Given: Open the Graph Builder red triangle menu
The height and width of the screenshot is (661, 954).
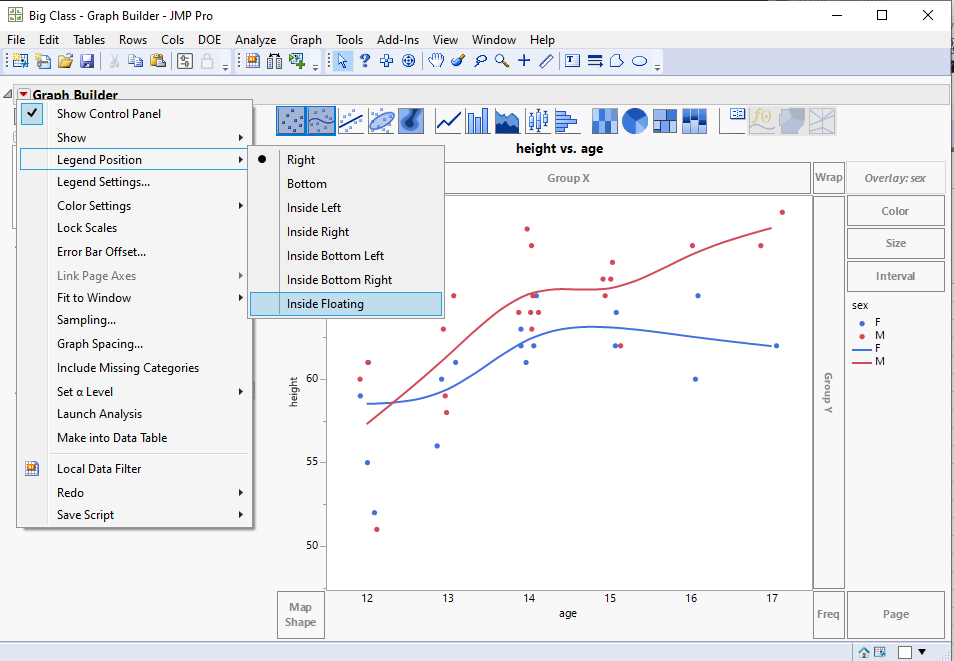Looking at the screenshot, I should click(x=23, y=94).
